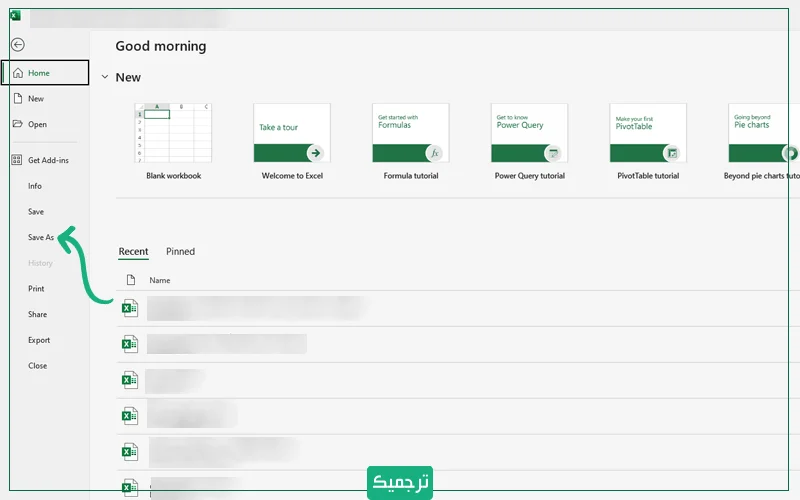Open the Share option
Viewport: 800px width, 500px height.
(x=37, y=314)
